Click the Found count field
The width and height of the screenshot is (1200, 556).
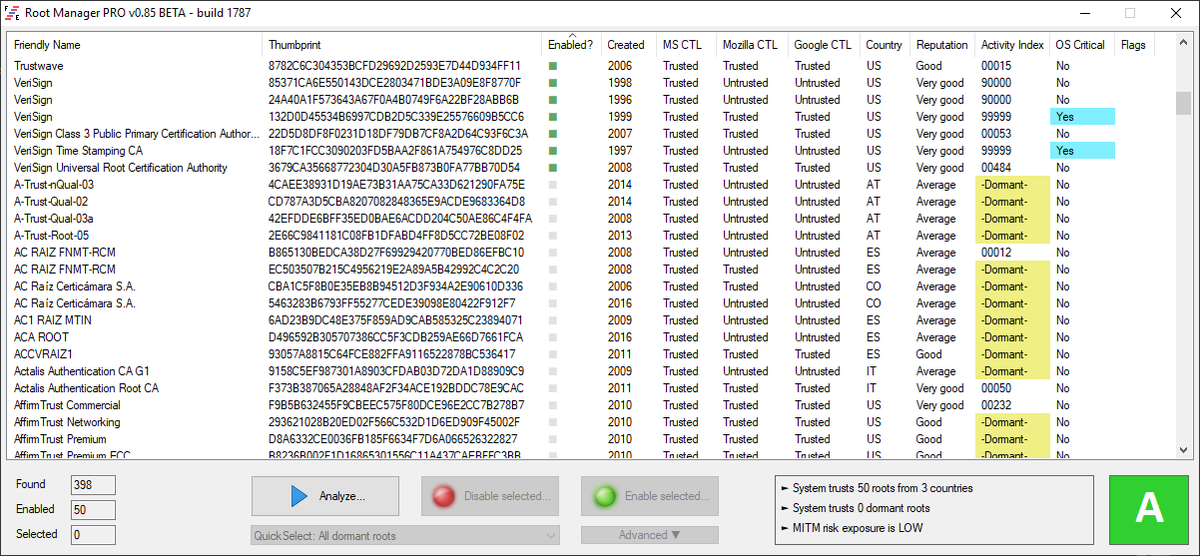point(93,485)
